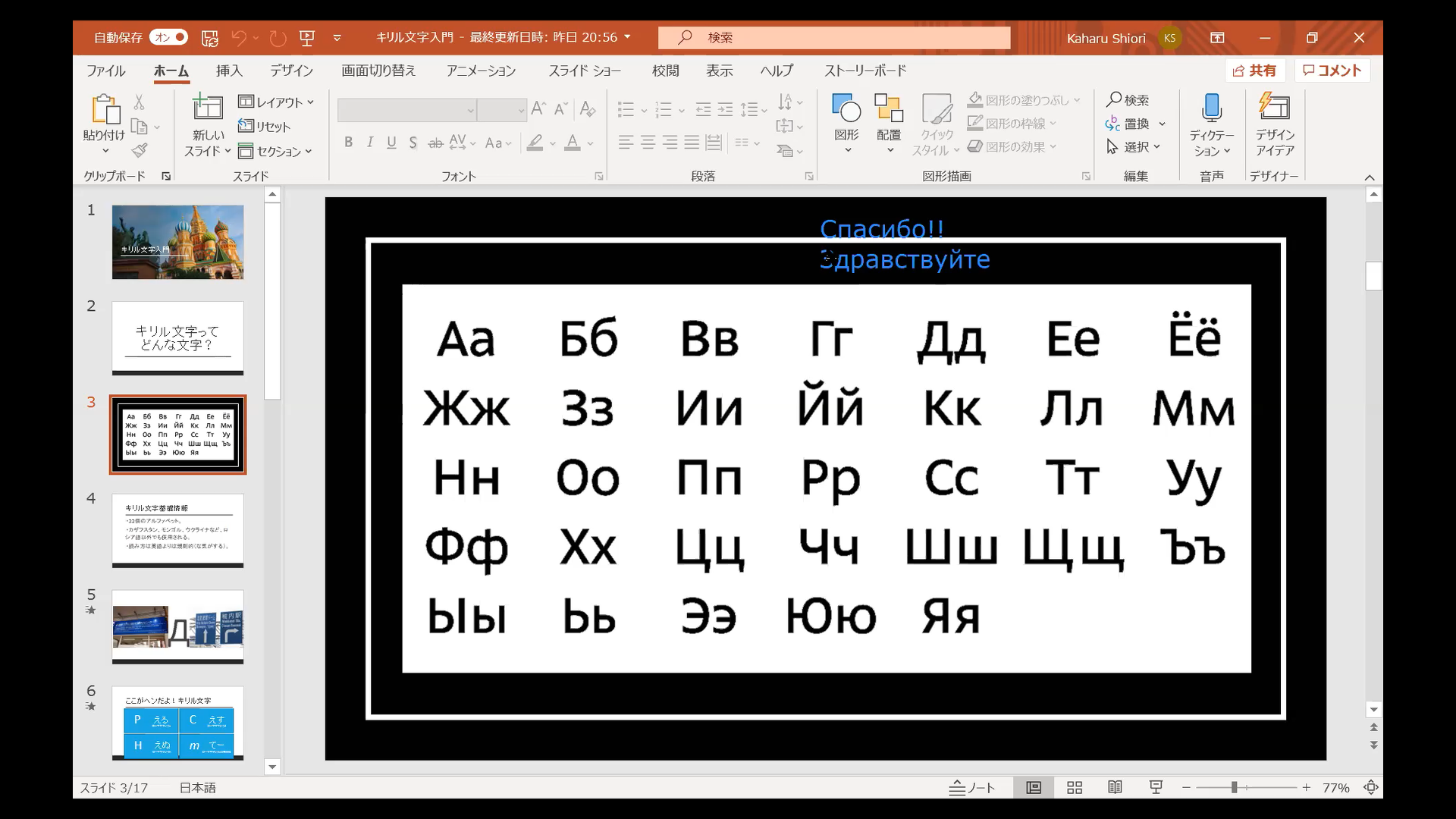
Task: Open Customize Quick Access Toolbar dropdown
Action: (x=337, y=38)
